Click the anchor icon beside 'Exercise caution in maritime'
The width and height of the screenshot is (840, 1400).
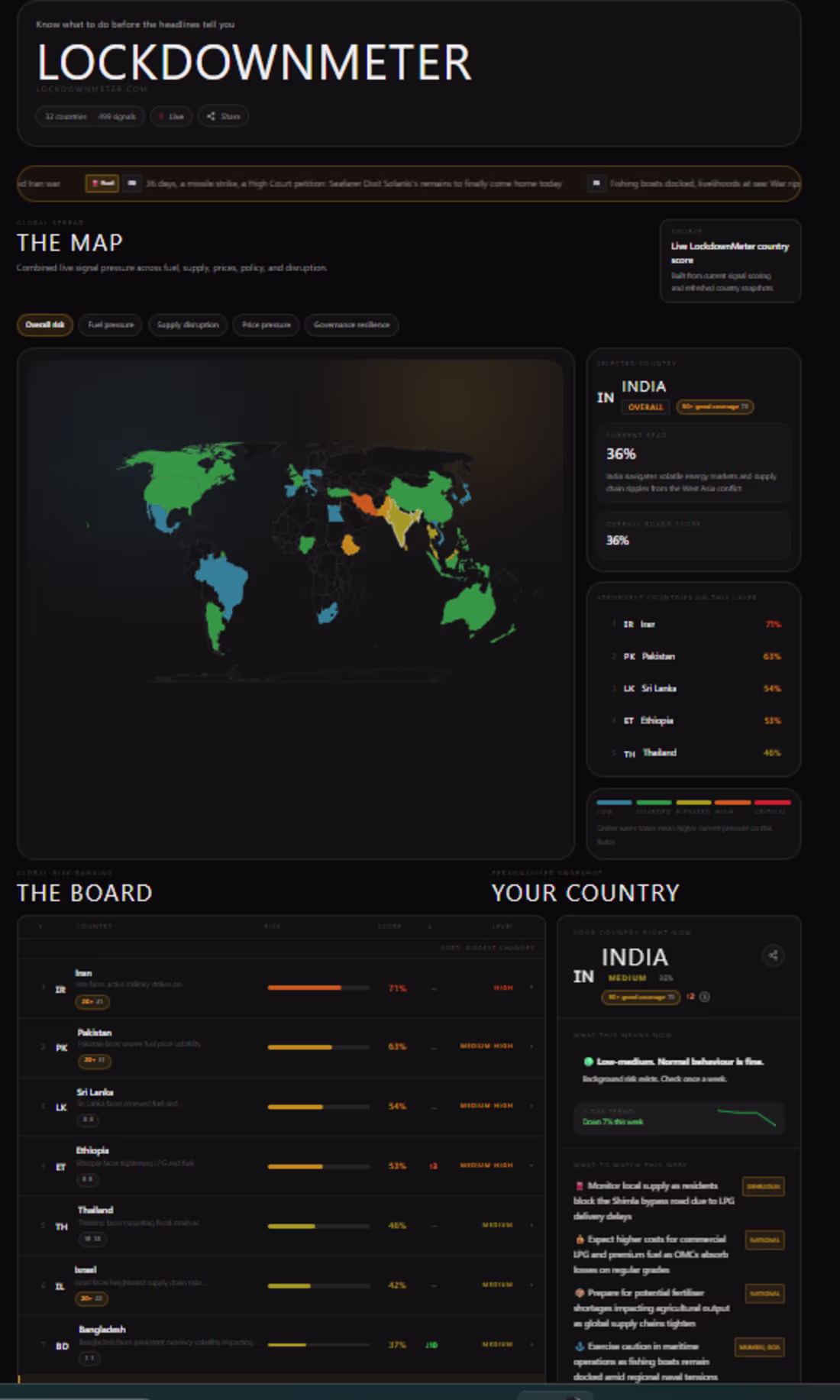[580, 1347]
